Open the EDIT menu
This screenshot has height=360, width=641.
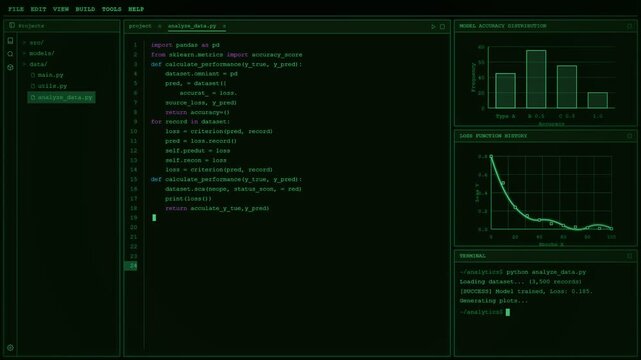(x=38, y=9)
